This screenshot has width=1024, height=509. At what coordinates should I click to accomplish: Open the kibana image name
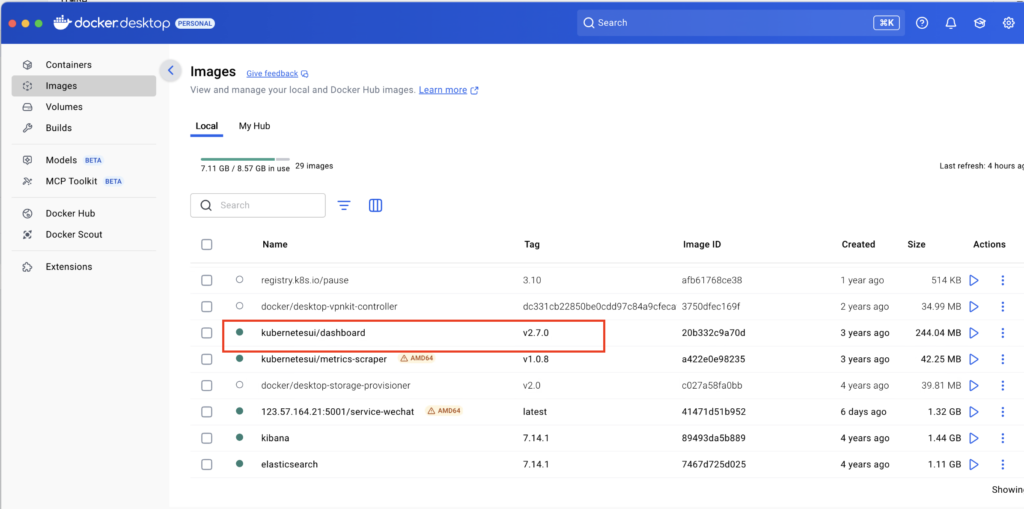(x=275, y=438)
